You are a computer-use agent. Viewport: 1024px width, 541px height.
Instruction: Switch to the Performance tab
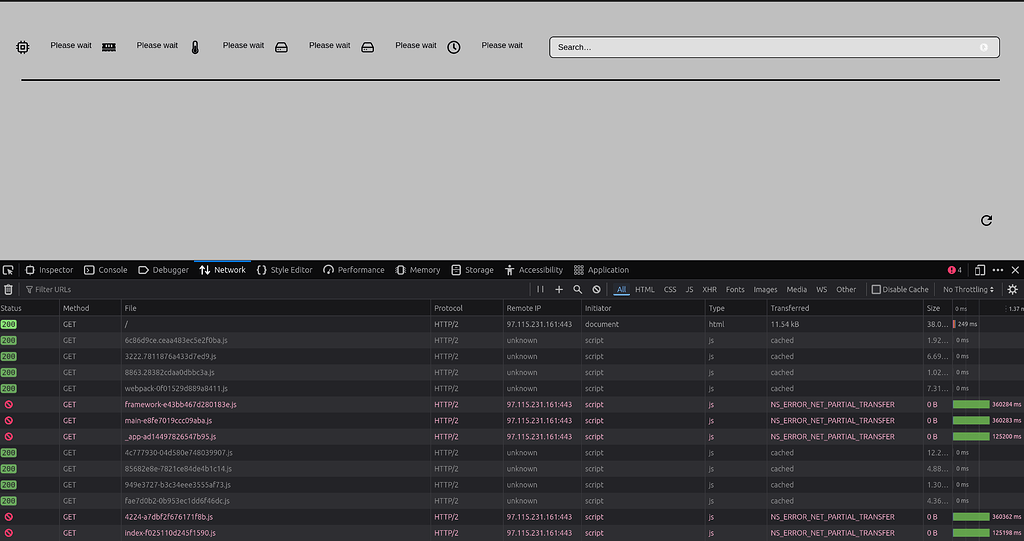click(x=354, y=270)
